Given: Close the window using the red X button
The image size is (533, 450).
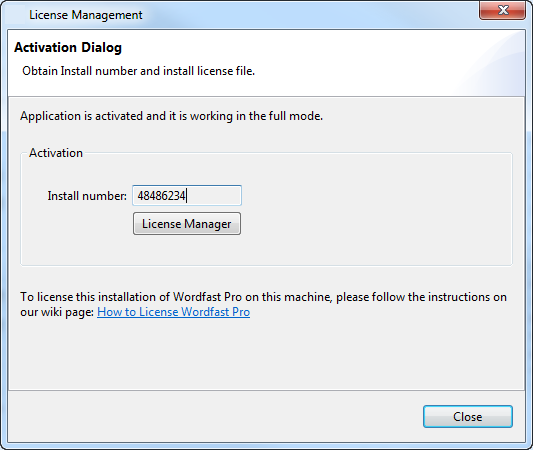Looking at the screenshot, I should coord(502,10).
